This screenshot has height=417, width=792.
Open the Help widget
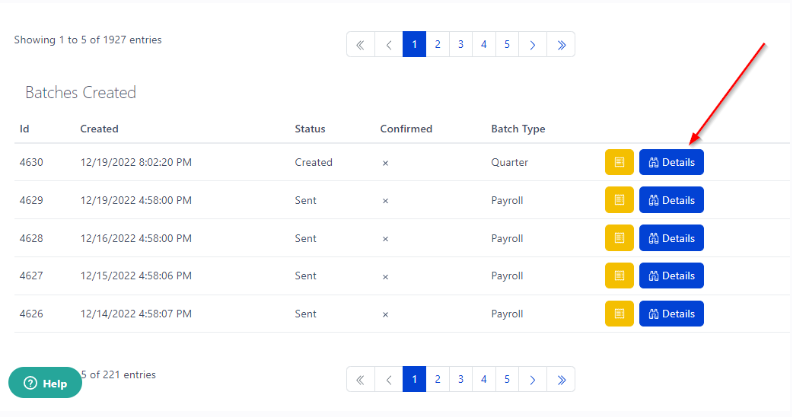click(45, 383)
